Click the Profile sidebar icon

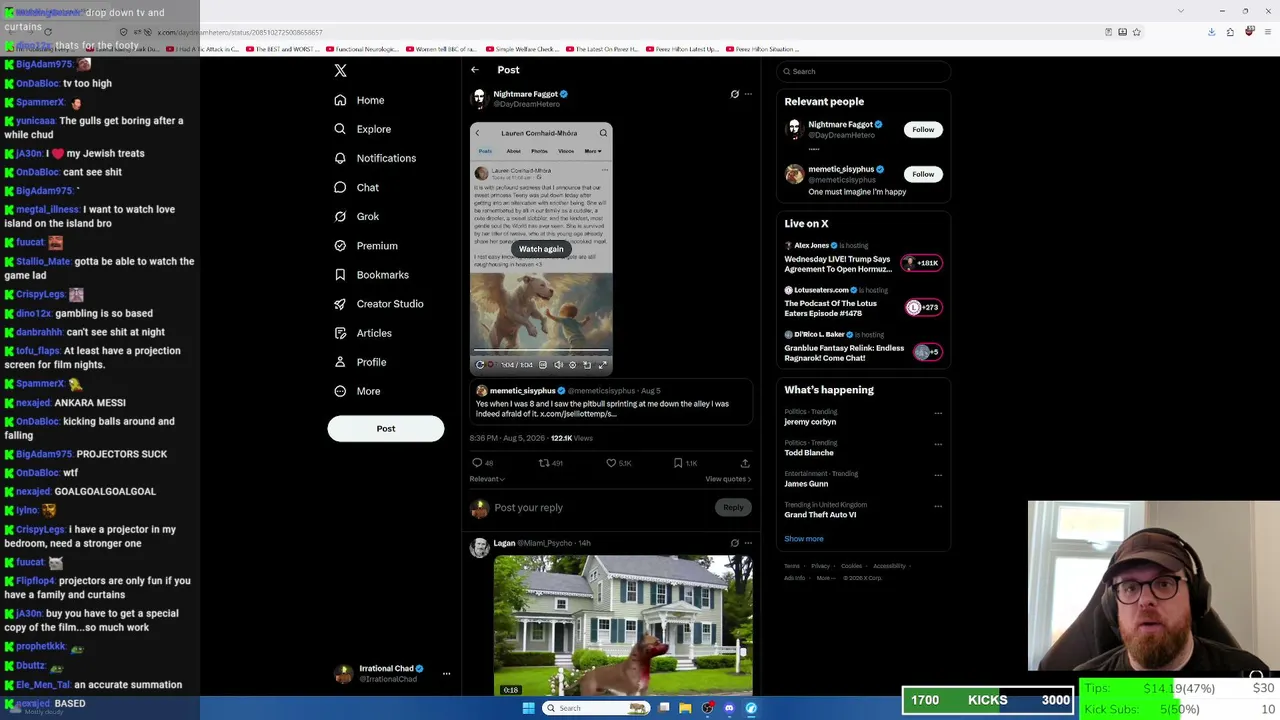[340, 362]
